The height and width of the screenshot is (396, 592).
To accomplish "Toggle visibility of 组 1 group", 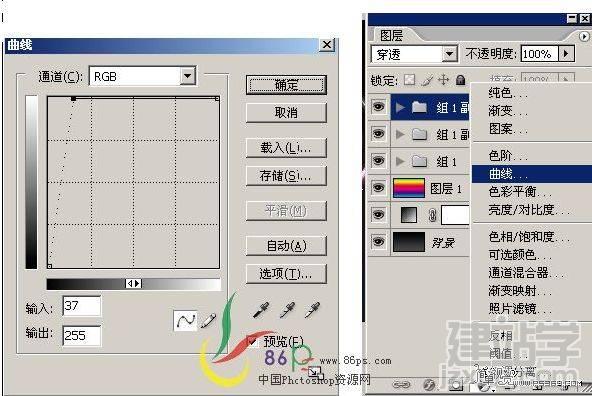I will [378, 161].
